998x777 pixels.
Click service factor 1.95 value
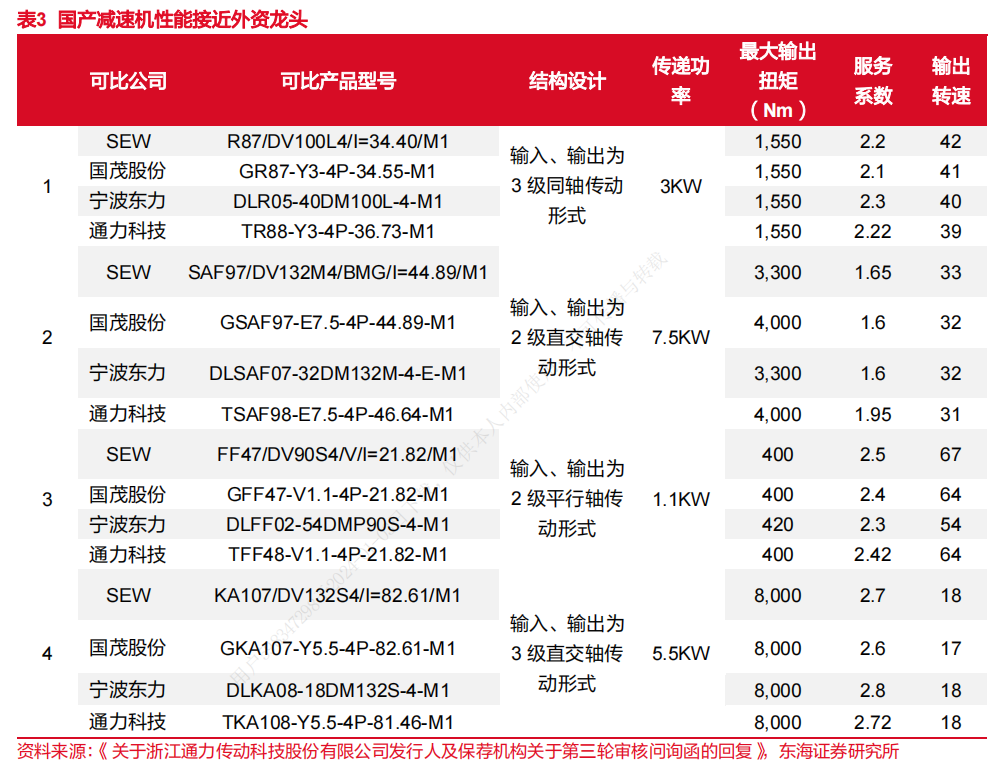[873, 415]
